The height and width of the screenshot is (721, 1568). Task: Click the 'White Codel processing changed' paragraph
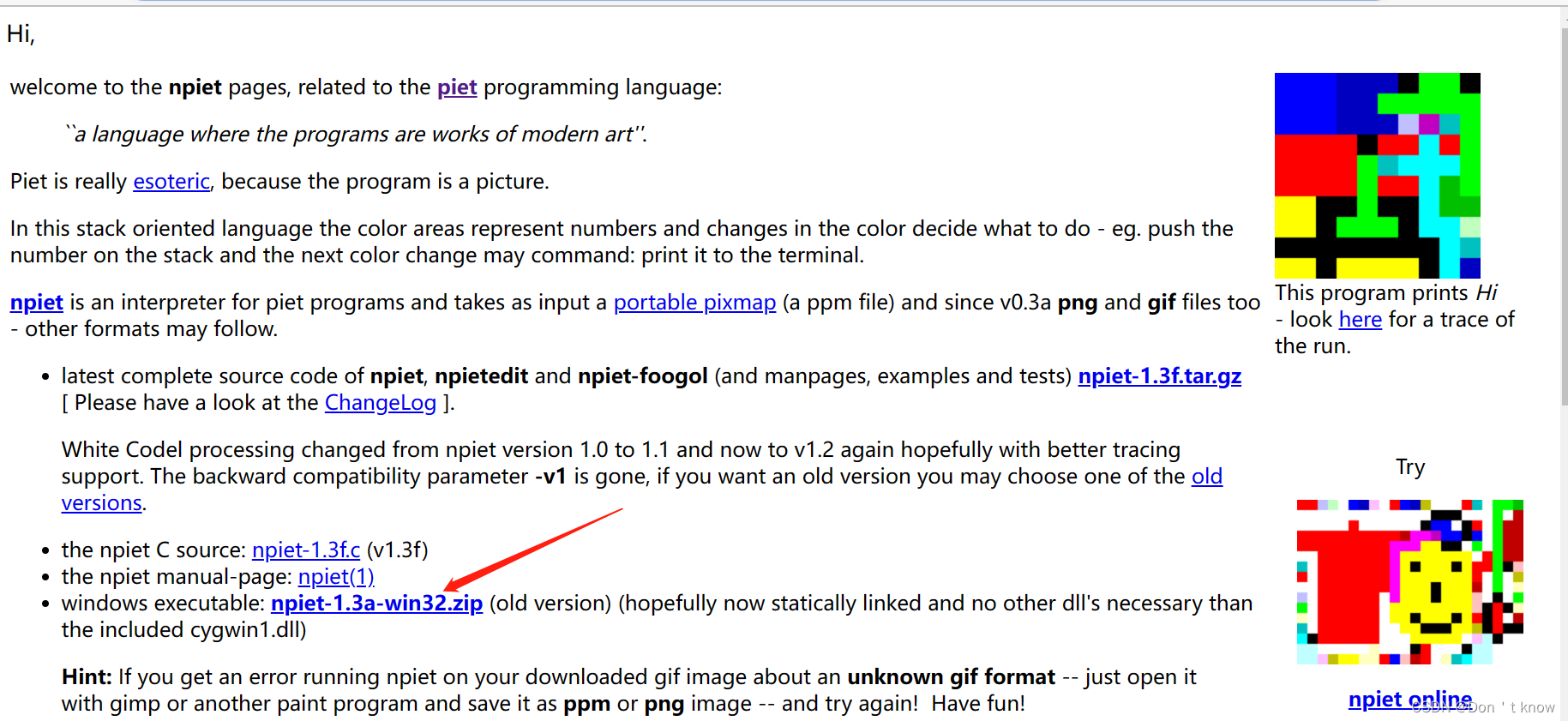(x=642, y=477)
